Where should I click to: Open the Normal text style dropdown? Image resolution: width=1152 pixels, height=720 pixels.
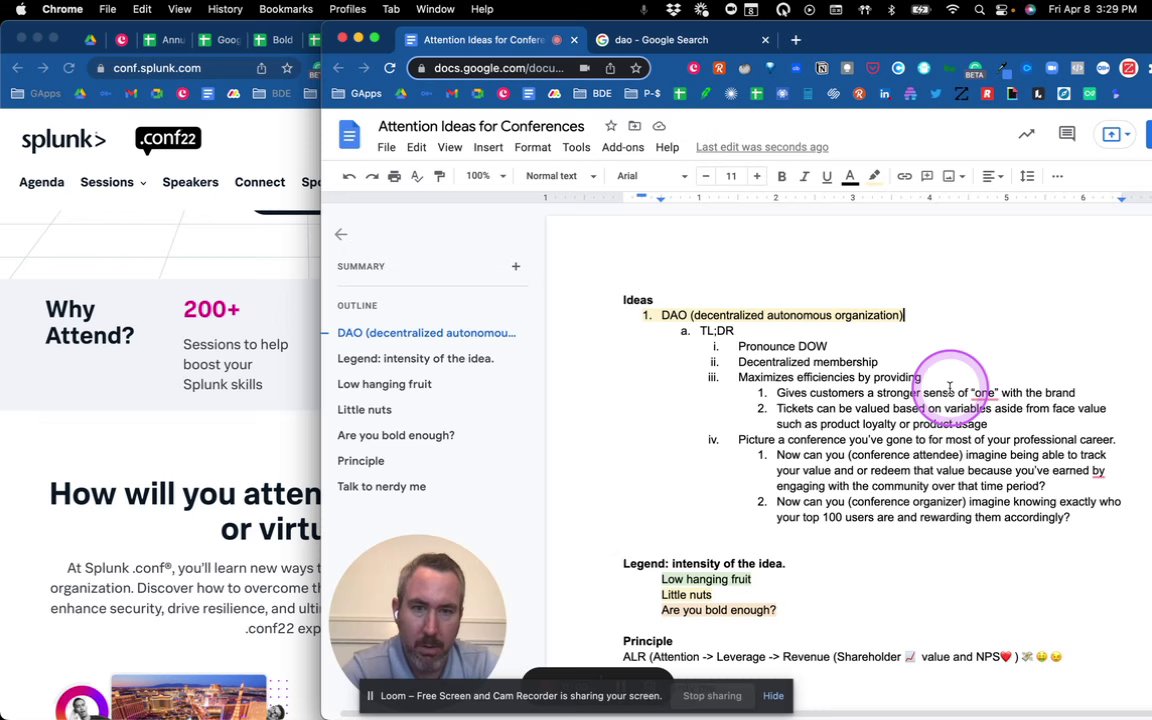[561, 176]
